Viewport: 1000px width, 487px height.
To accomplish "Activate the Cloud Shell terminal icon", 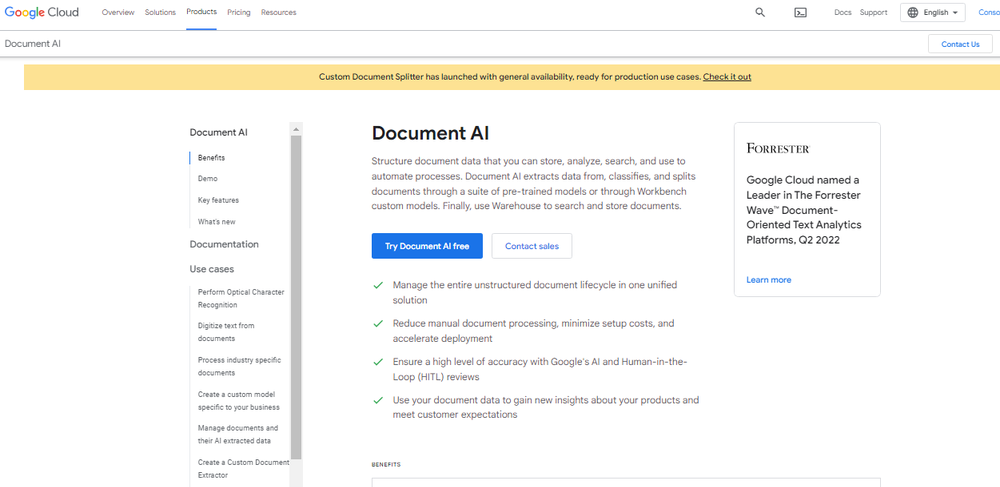I will 800,12.
